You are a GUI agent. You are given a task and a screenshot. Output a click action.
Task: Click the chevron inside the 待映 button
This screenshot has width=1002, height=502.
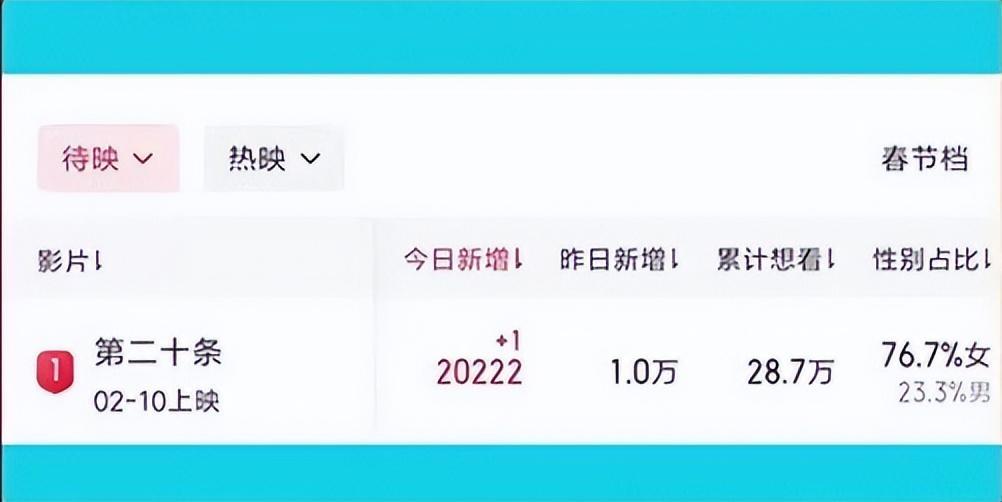pos(142,159)
